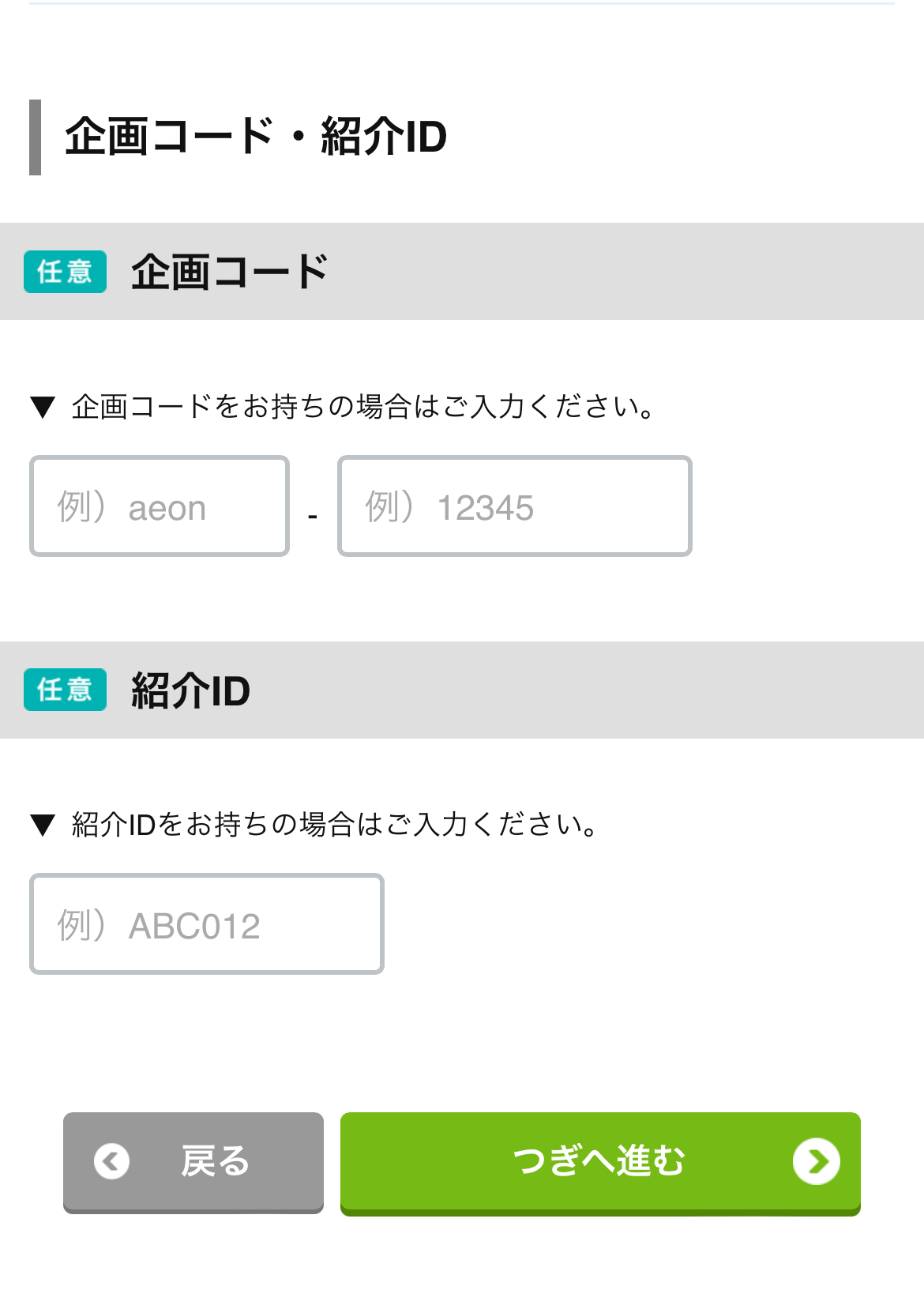Click empty area of gray 紹介ID header band
924x1290 pixels.
tap(592, 690)
